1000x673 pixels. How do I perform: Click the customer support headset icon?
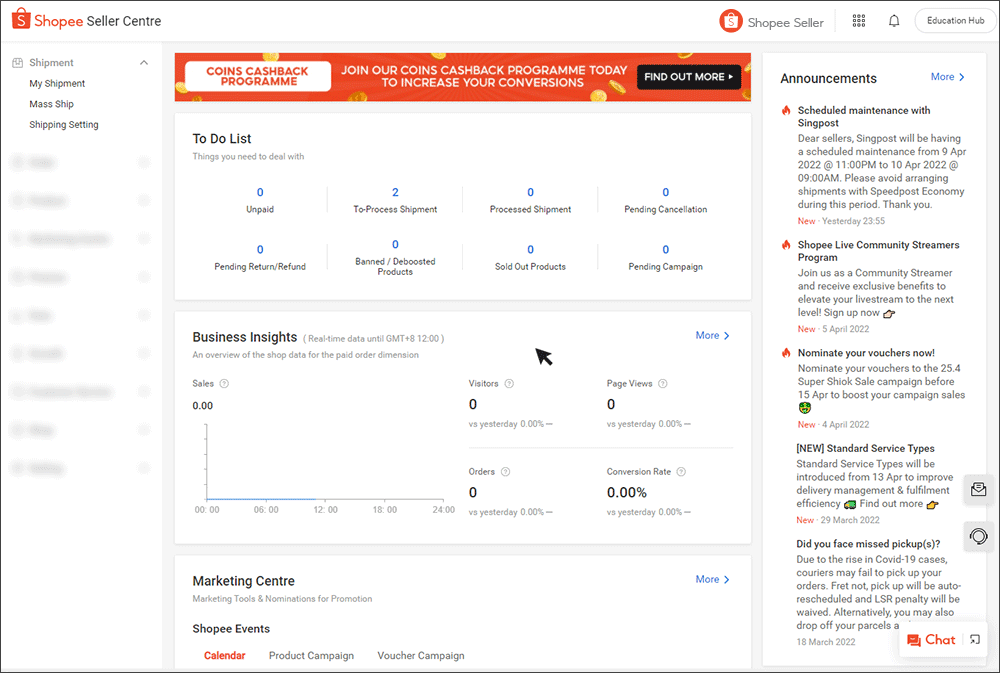tap(978, 536)
